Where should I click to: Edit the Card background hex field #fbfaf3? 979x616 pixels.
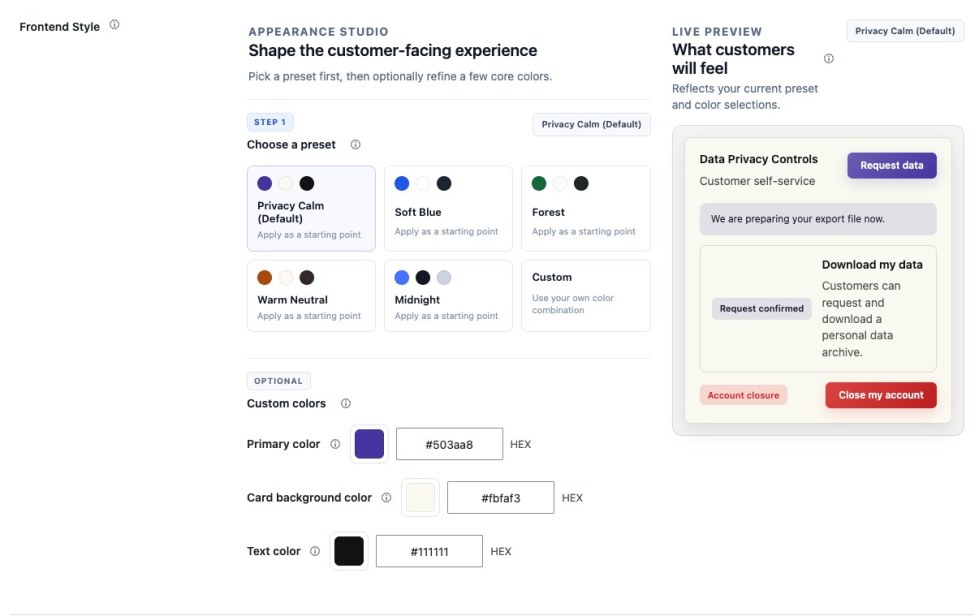501,498
